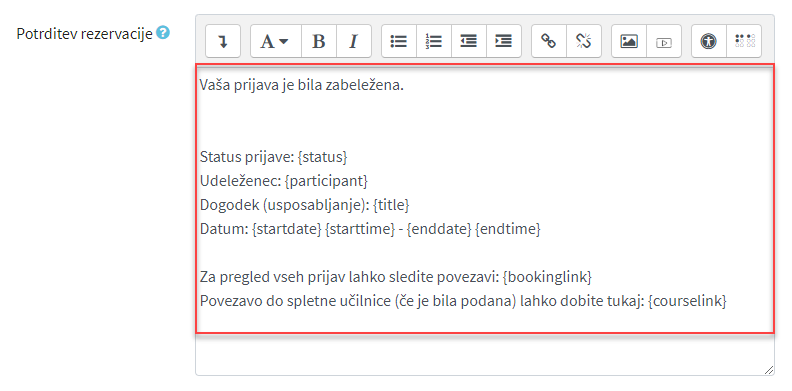
Task: Expand the toolbar with show more buttons arrow
Action: pyautogui.click(x=223, y=41)
